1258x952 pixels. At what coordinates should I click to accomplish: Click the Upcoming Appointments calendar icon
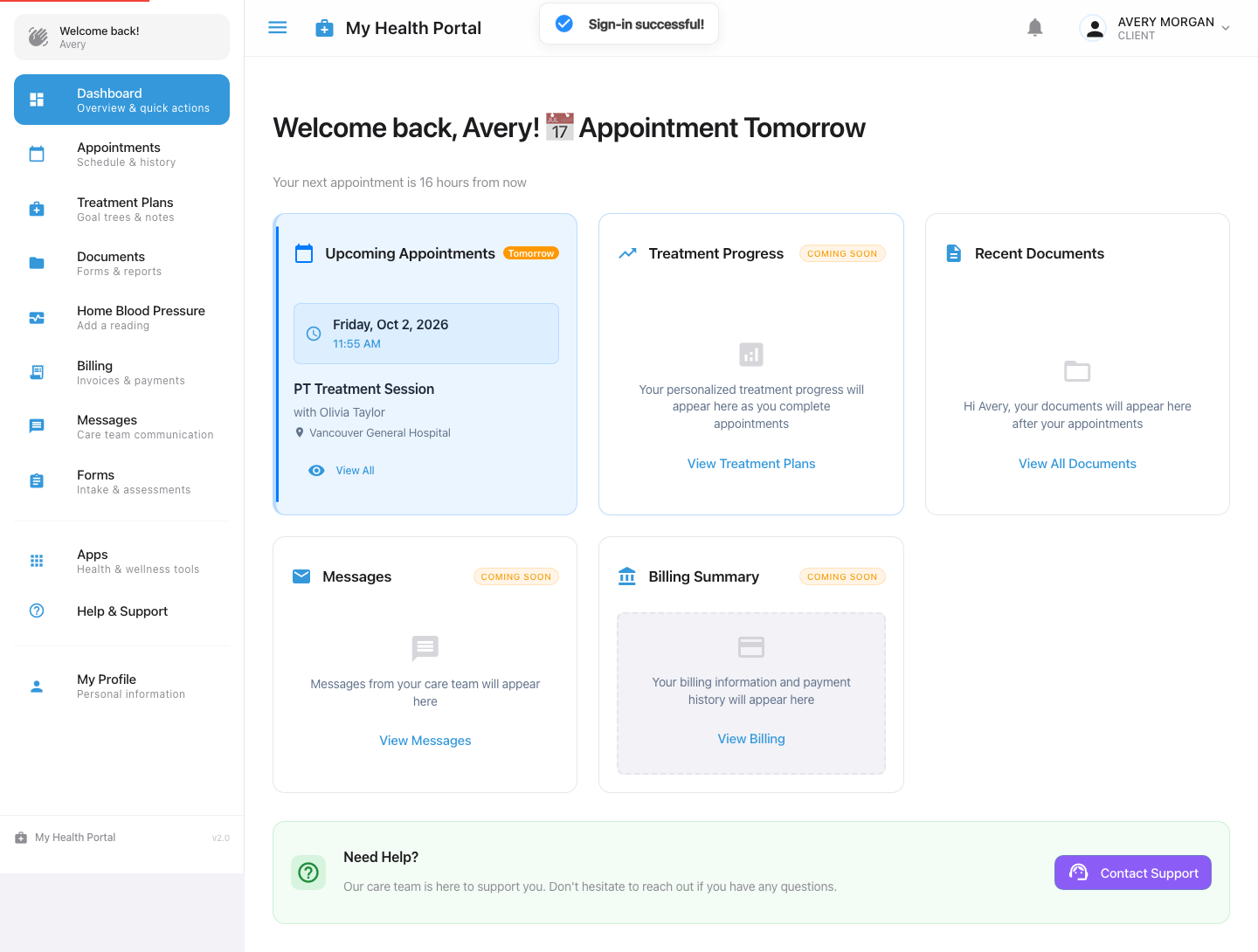coord(304,253)
